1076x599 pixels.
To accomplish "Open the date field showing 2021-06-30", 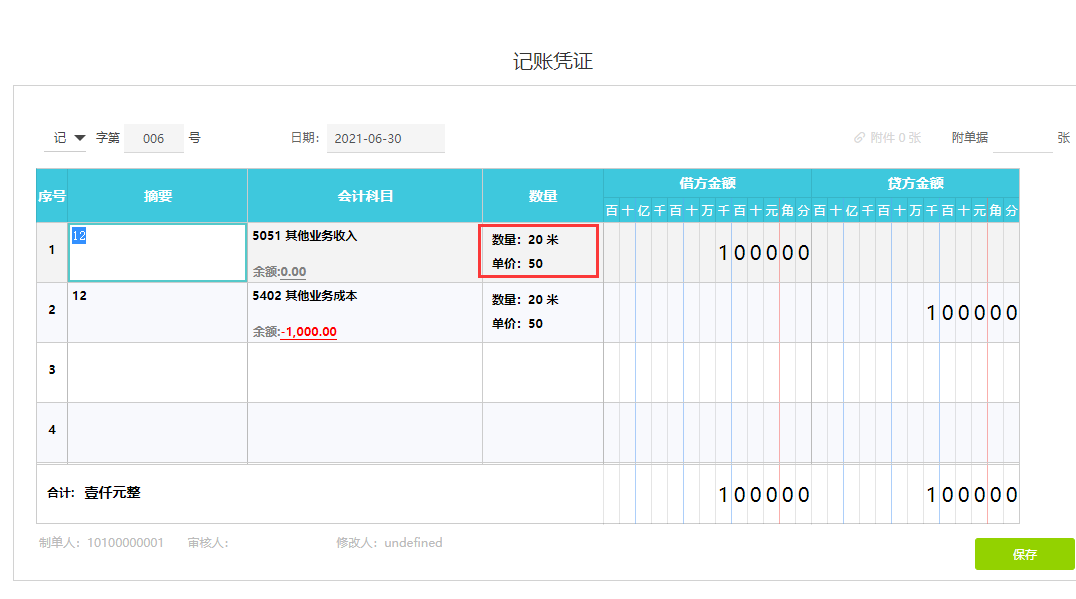I will [385, 139].
